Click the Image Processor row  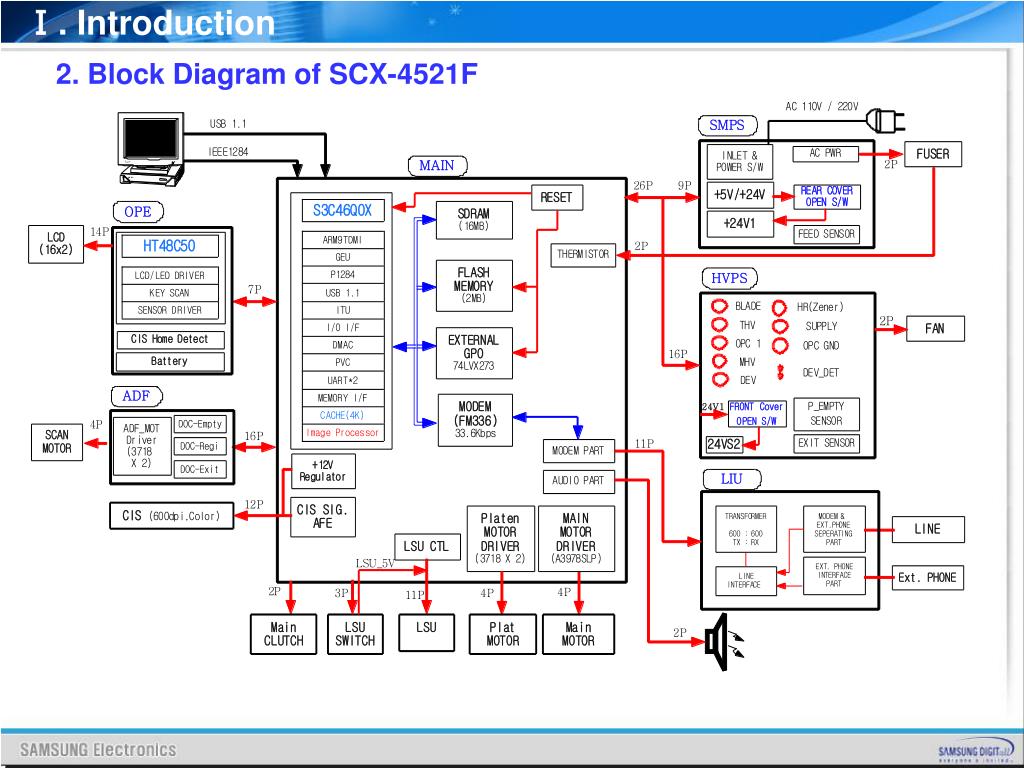[x=343, y=433]
